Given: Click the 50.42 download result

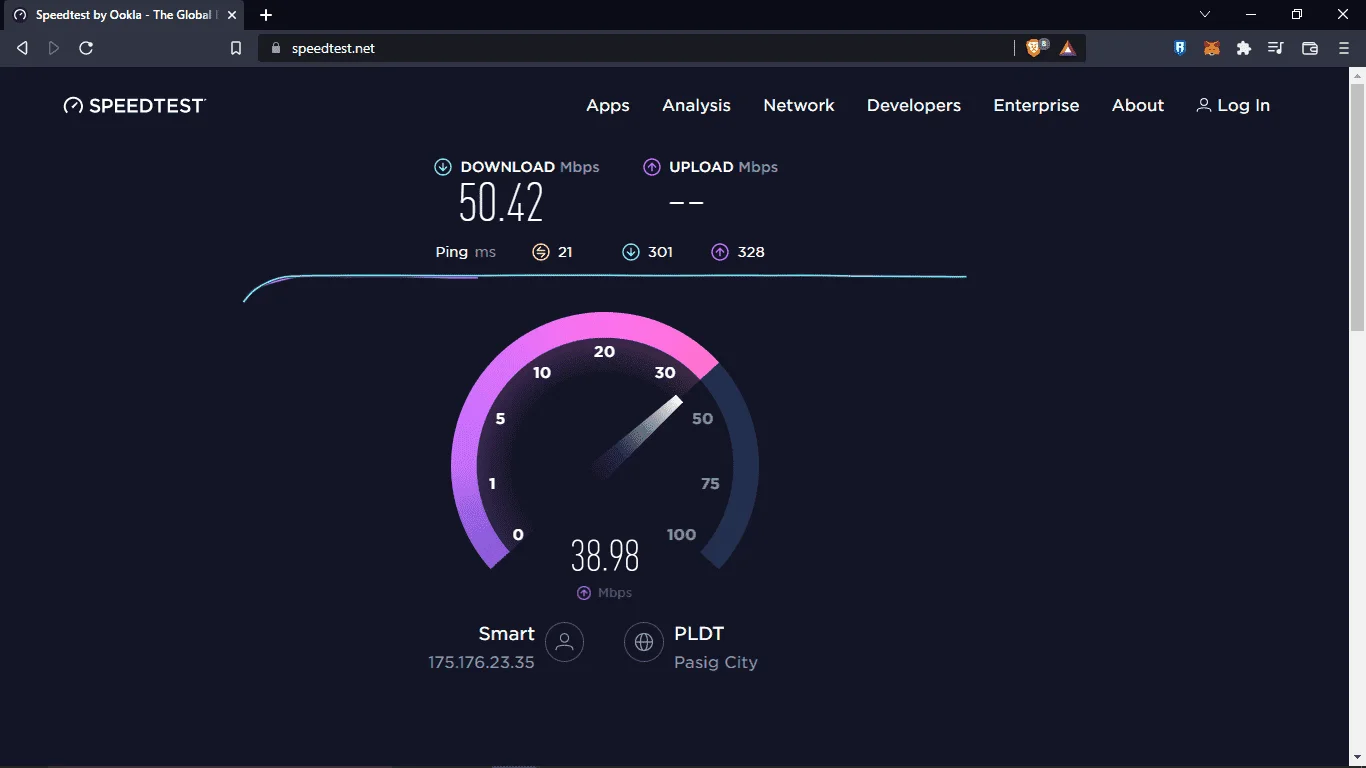Looking at the screenshot, I should pos(501,203).
